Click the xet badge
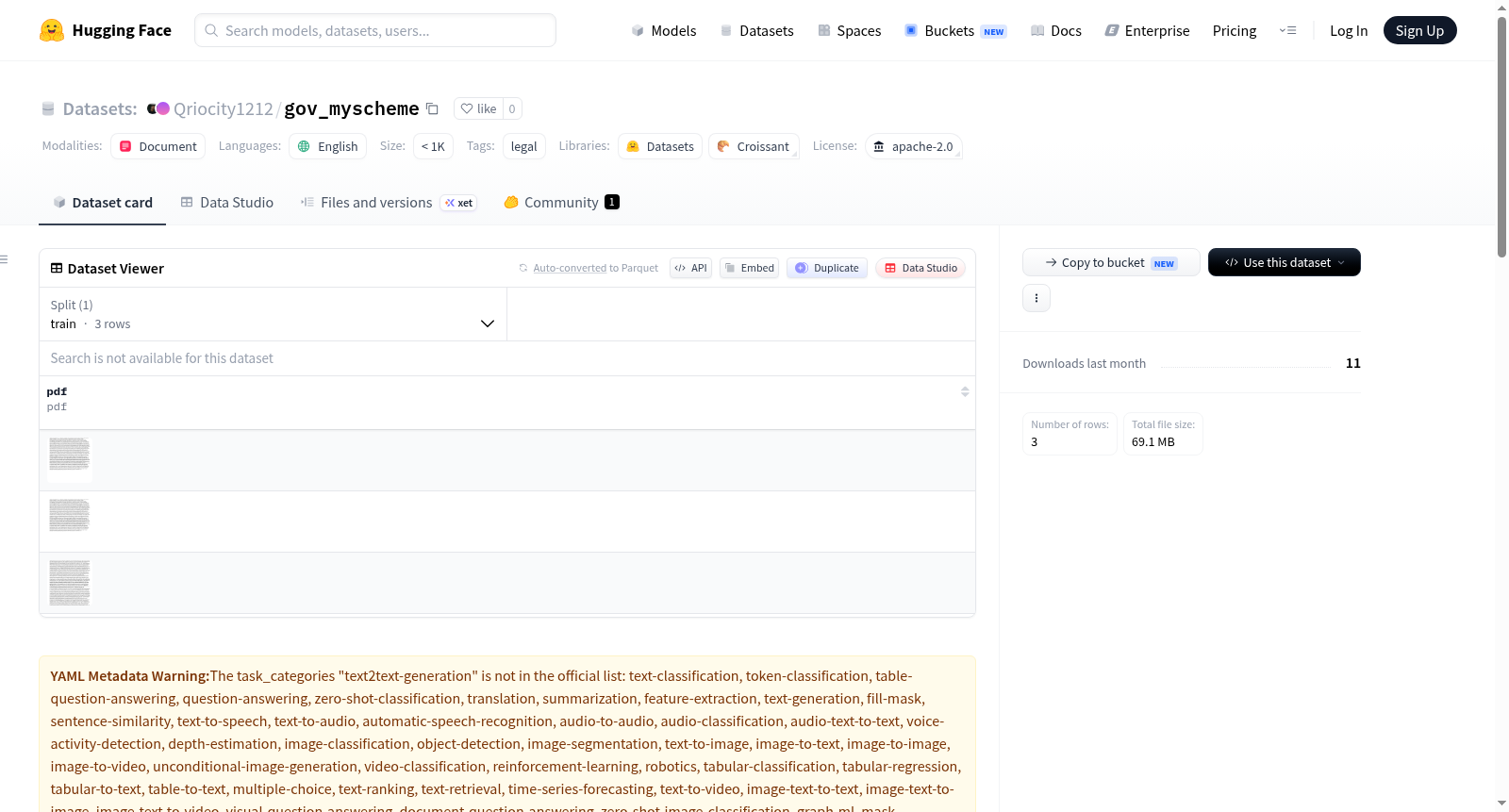1509x812 pixels. (459, 203)
